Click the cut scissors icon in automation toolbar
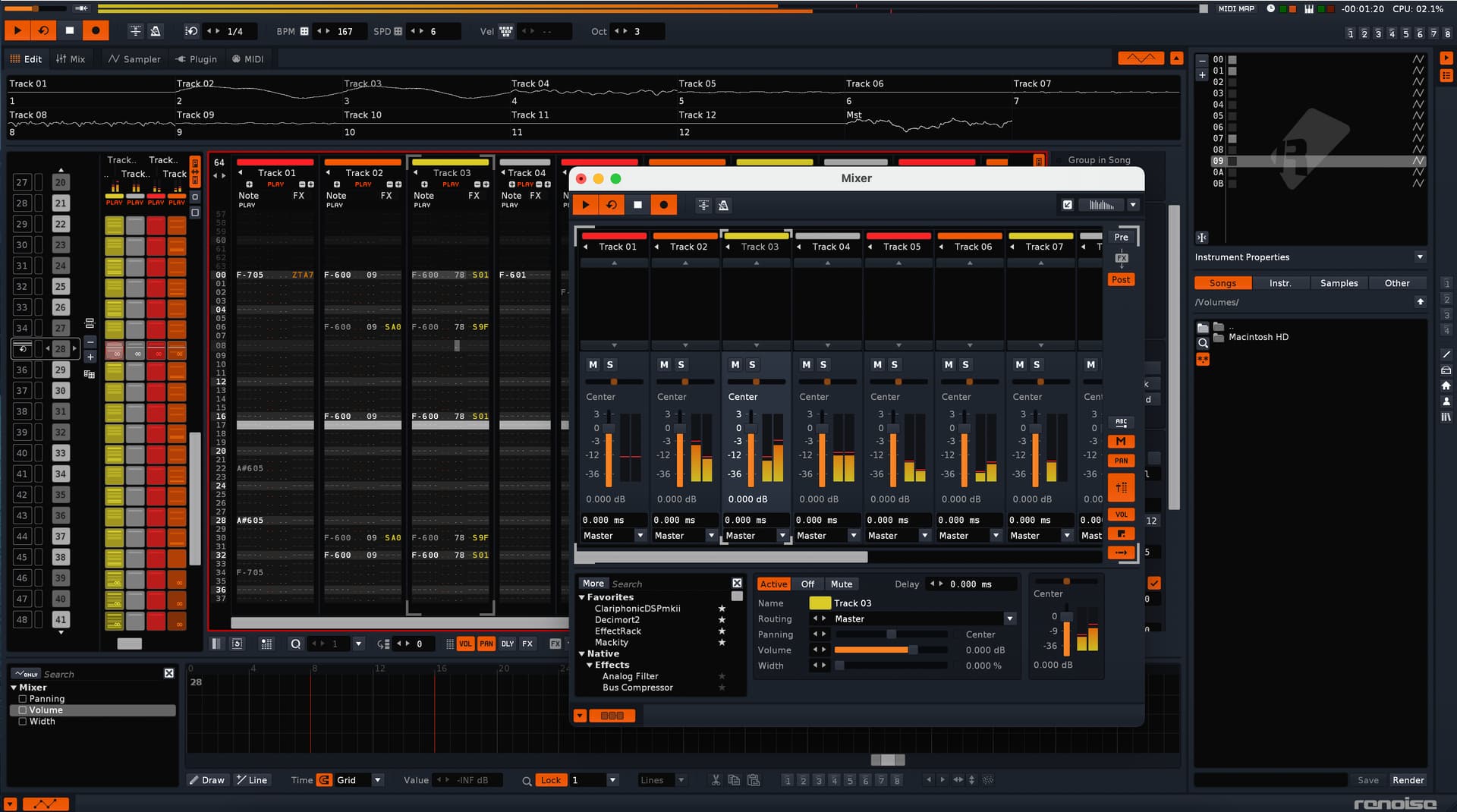Viewport: 1457px width, 812px height. (716, 780)
